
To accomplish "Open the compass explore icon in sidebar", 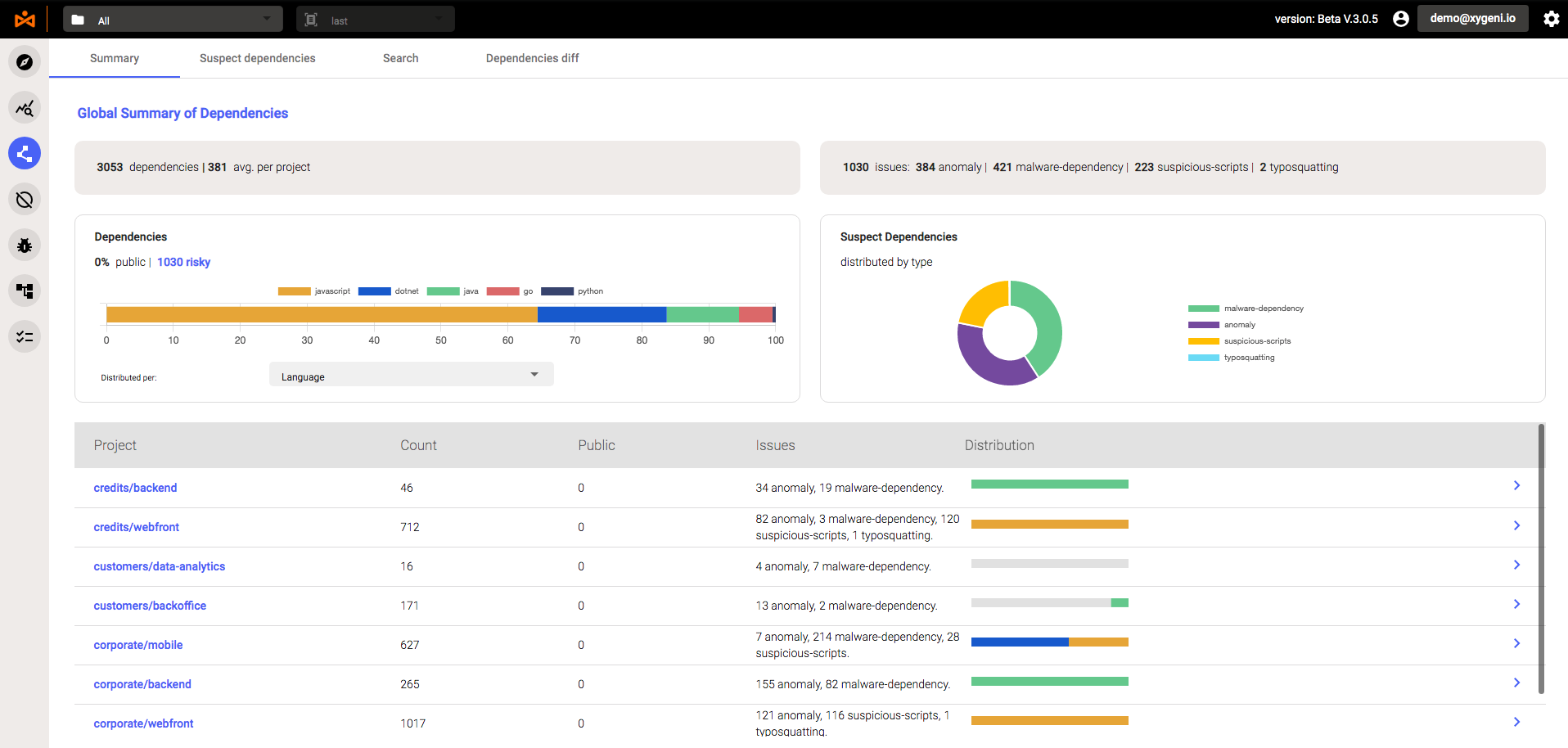I will click(25, 62).
